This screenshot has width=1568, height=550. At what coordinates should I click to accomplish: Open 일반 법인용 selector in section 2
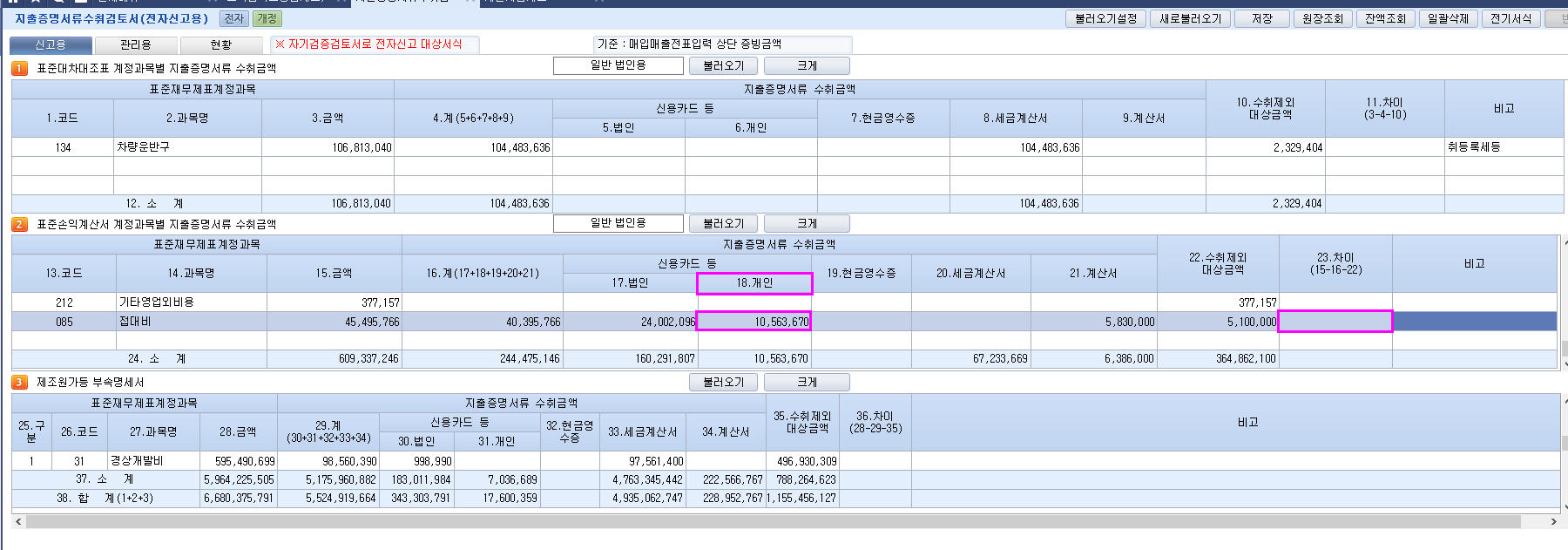(618, 223)
